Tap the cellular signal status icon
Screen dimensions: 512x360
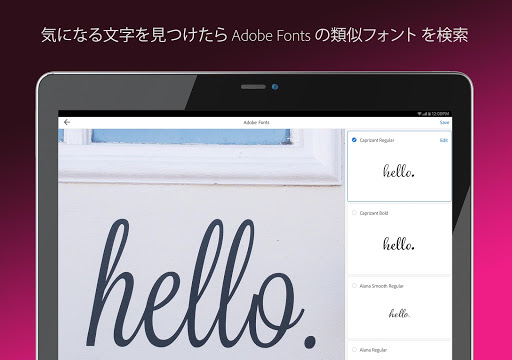424,114
